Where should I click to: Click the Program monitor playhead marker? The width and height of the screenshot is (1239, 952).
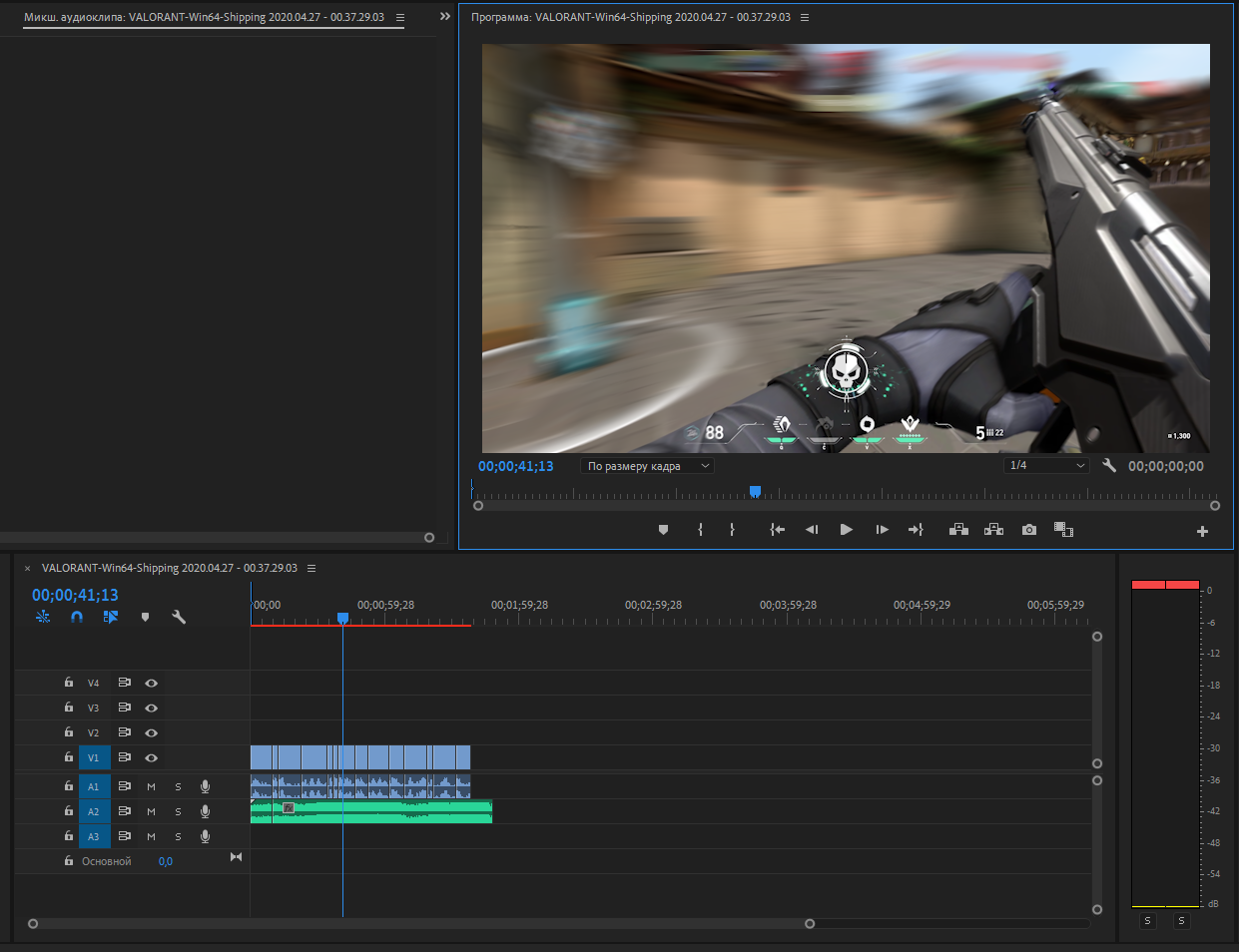pyautogui.click(x=755, y=491)
